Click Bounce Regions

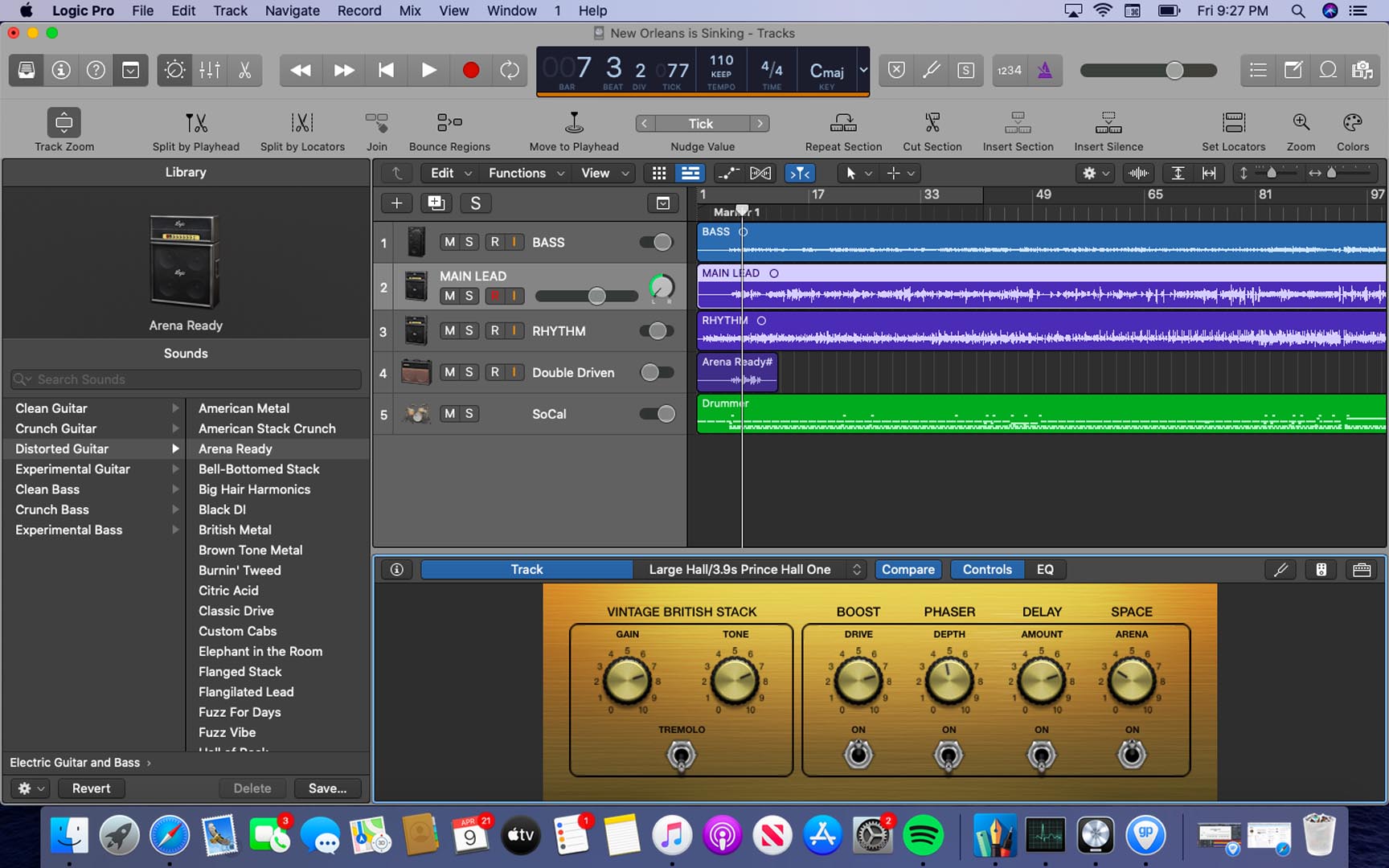pyautogui.click(x=449, y=129)
